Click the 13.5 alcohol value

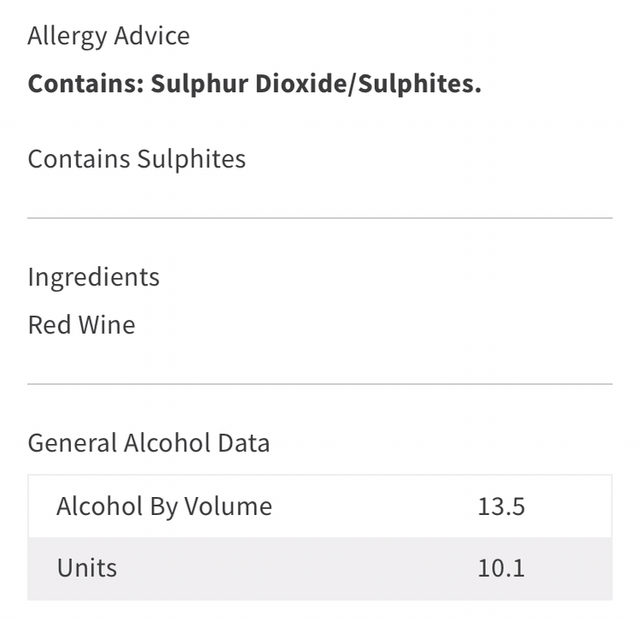pos(501,506)
